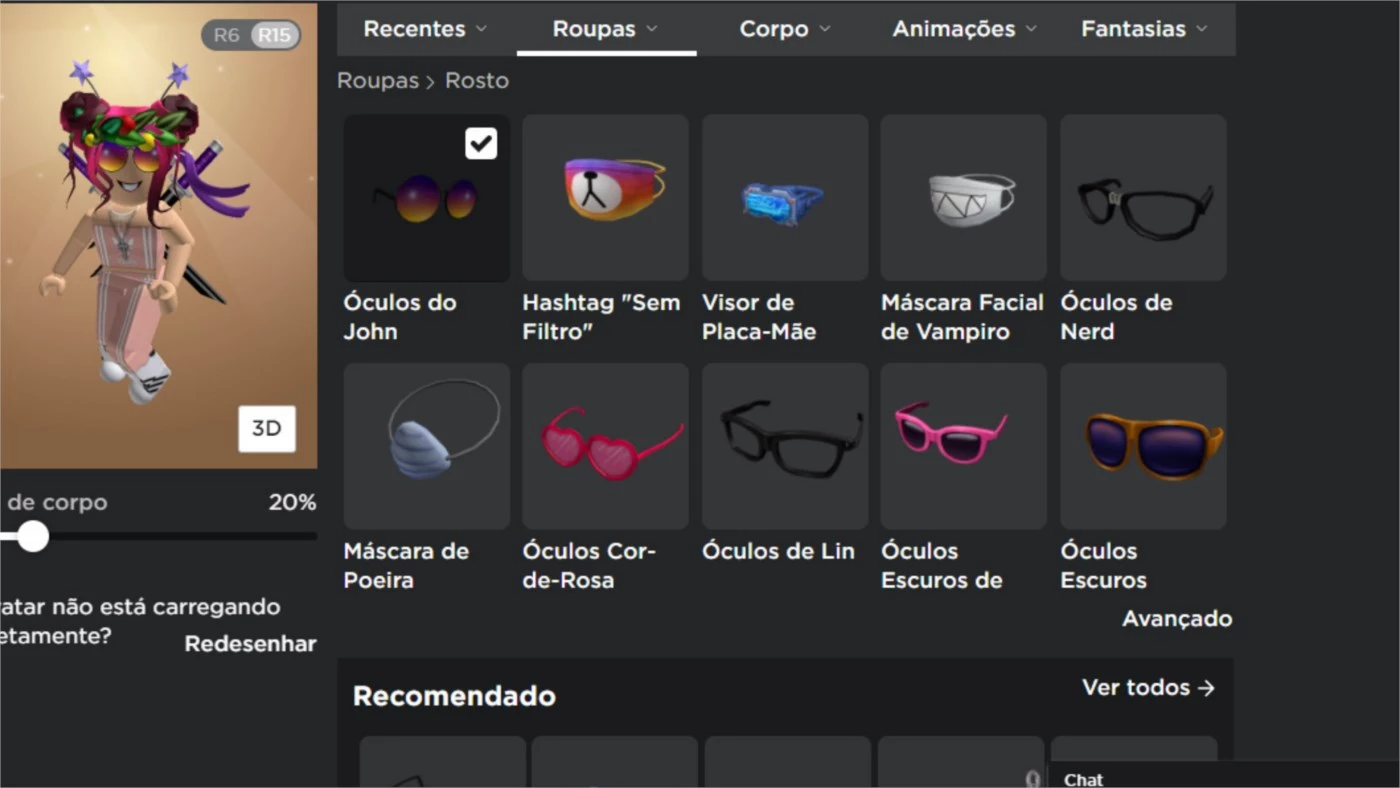Toggle the 3D avatar preview button

tap(267, 428)
